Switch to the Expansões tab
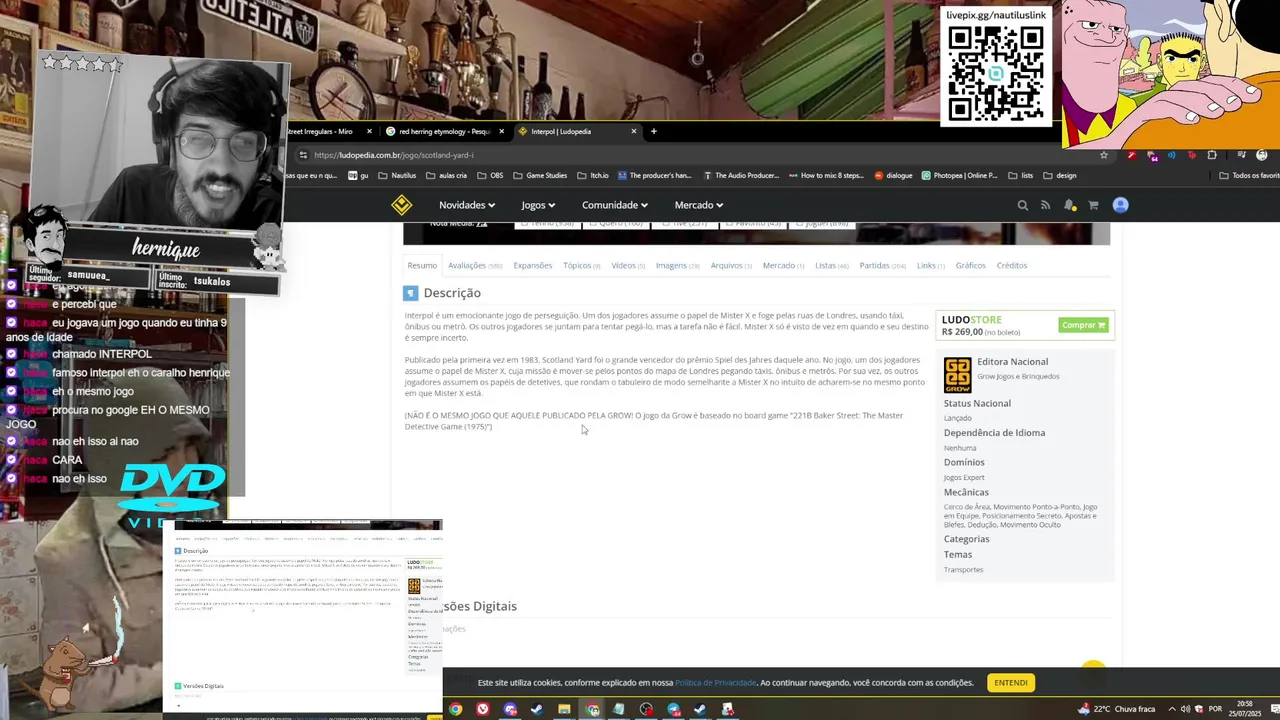Viewport: 1280px width, 720px height. click(533, 265)
